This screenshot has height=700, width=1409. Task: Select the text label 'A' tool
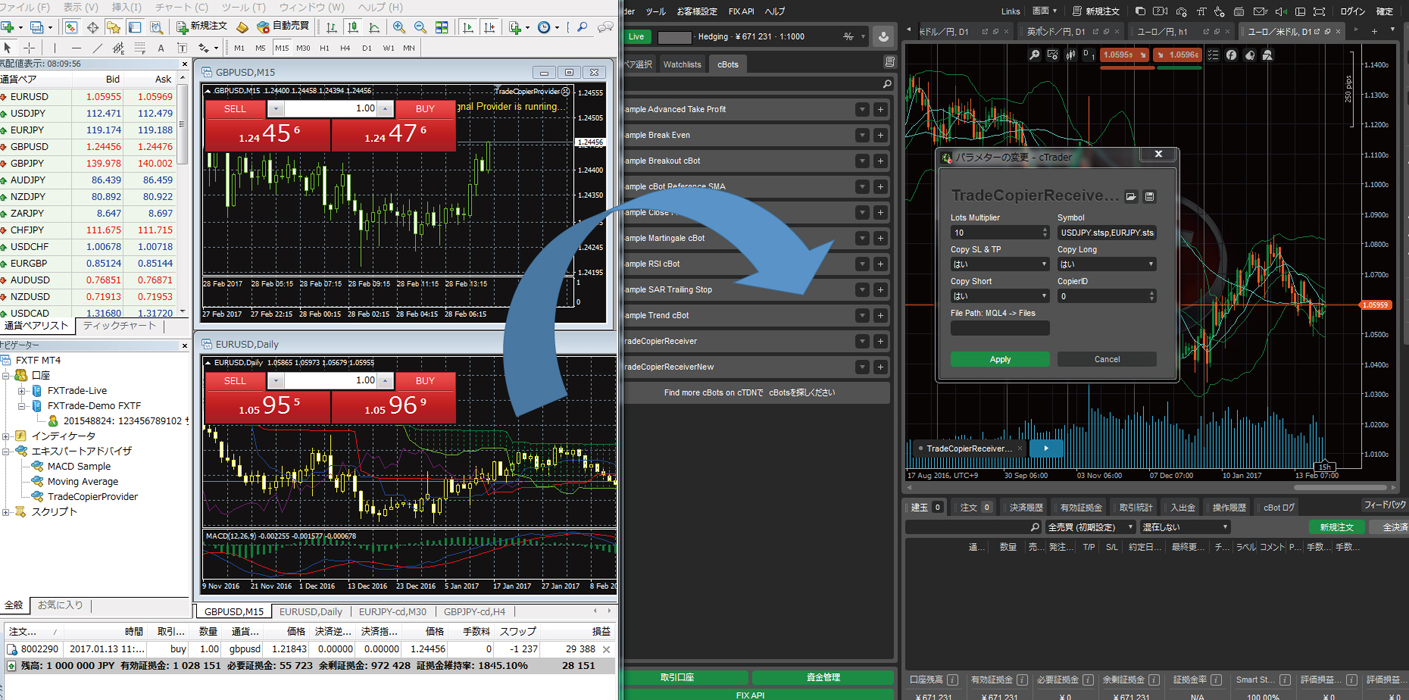161,48
